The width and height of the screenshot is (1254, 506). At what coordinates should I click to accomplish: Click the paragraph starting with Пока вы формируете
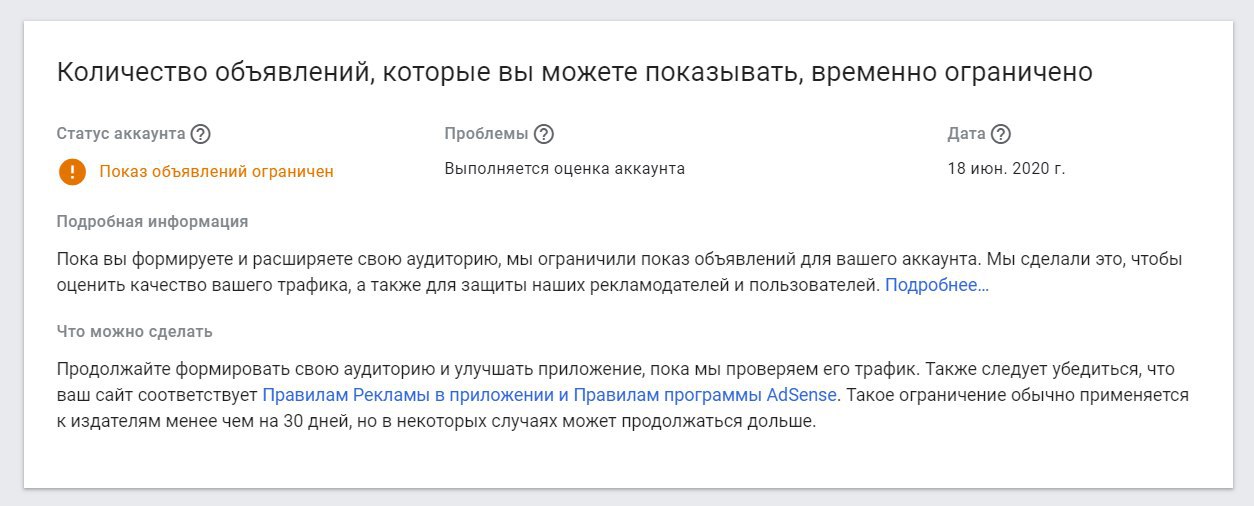(500, 260)
